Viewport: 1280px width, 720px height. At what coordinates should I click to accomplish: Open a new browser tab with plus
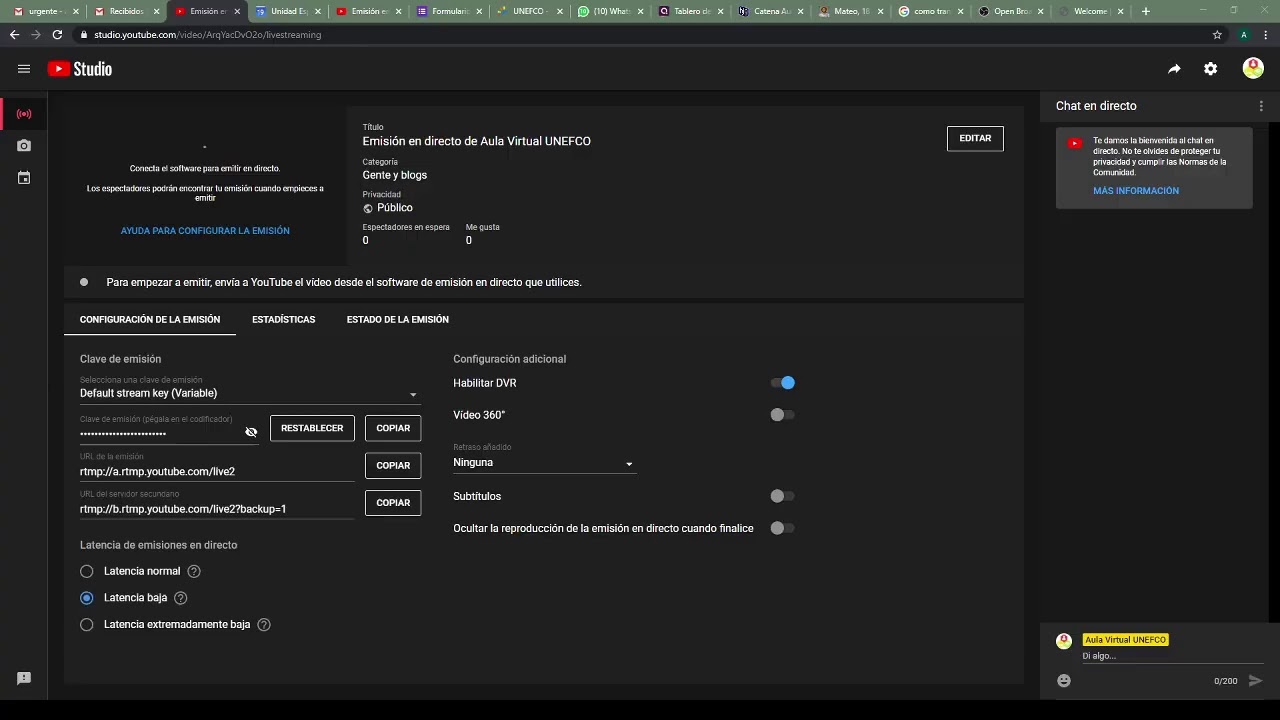[x=1145, y=11]
